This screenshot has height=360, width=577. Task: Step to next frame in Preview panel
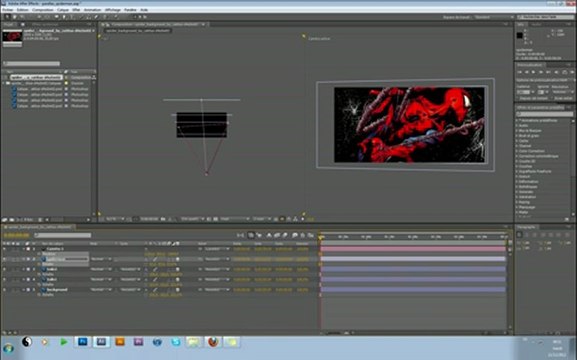click(x=541, y=73)
